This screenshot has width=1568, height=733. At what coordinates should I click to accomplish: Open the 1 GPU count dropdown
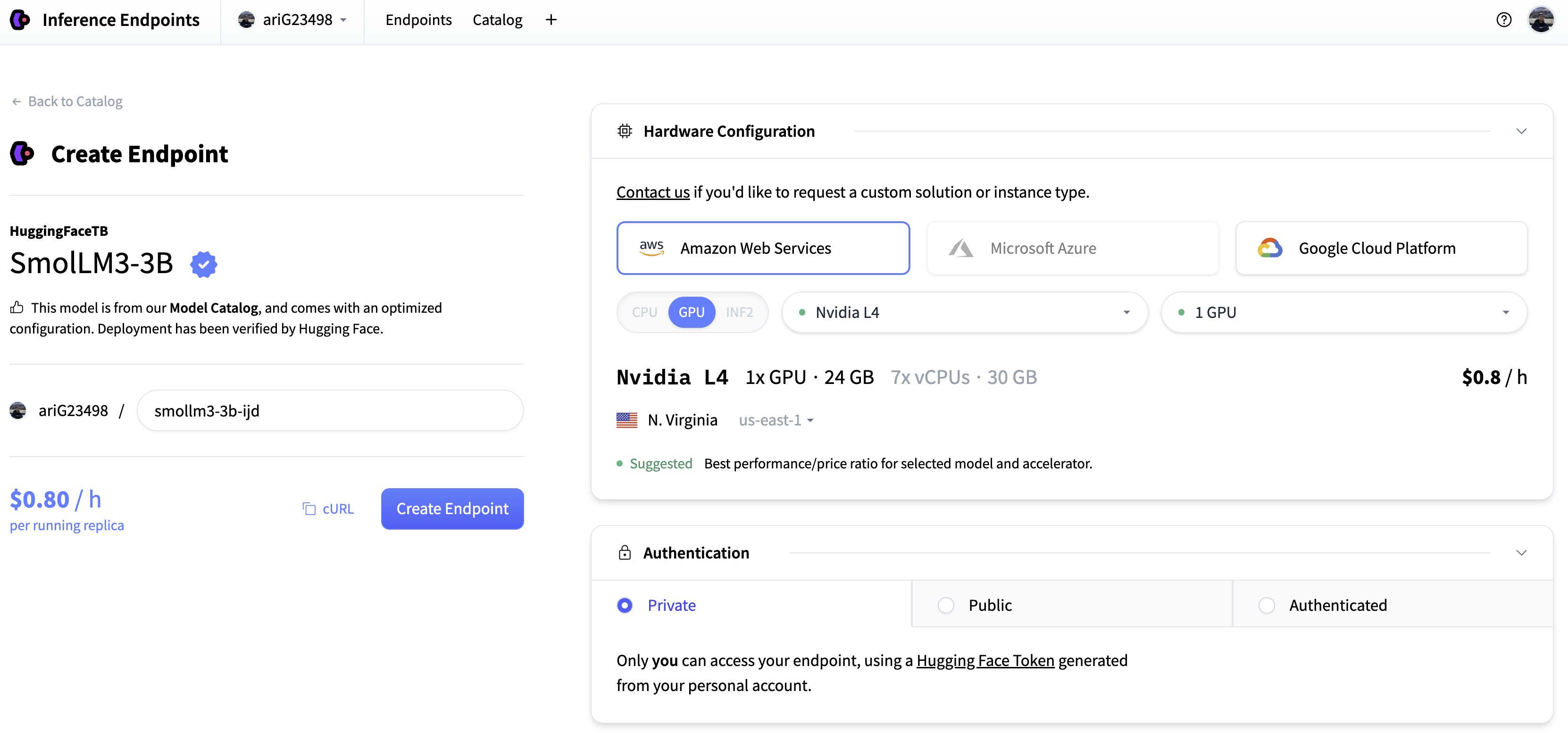(1343, 312)
